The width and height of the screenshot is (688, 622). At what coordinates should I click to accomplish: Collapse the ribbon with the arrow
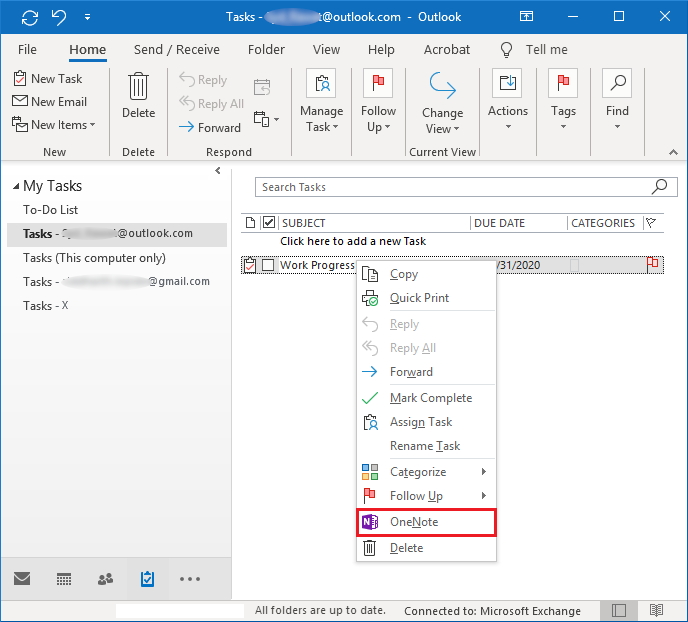[x=673, y=152]
